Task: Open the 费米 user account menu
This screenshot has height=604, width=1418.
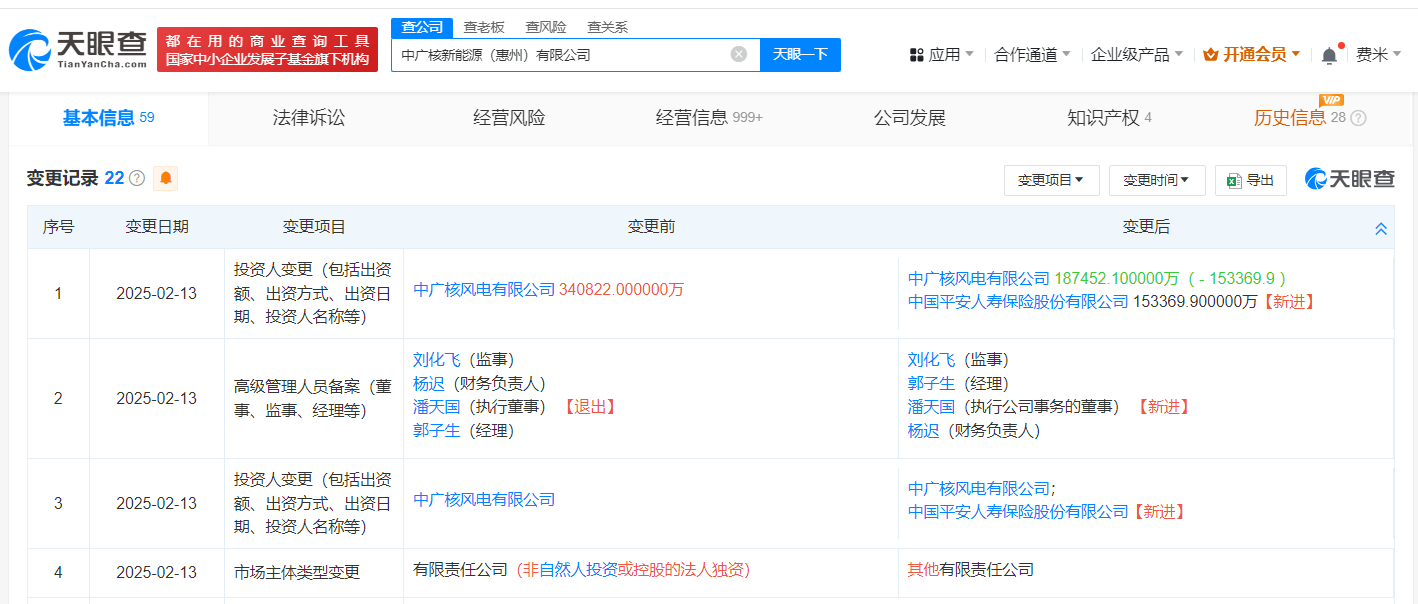Action: click(1378, 55)
